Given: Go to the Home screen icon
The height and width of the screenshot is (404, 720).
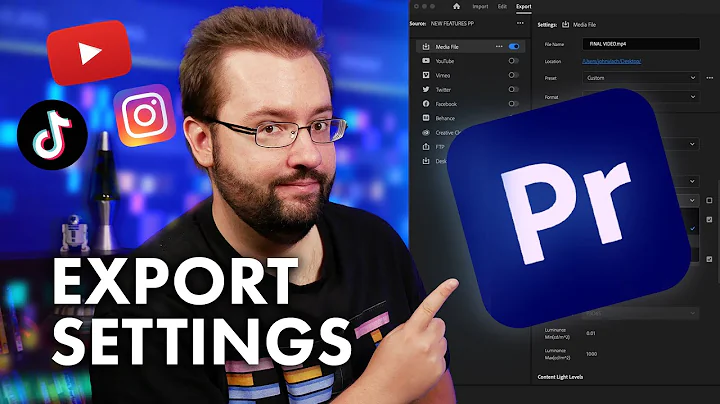Looking at the screenshot, I should coord(456,6).
